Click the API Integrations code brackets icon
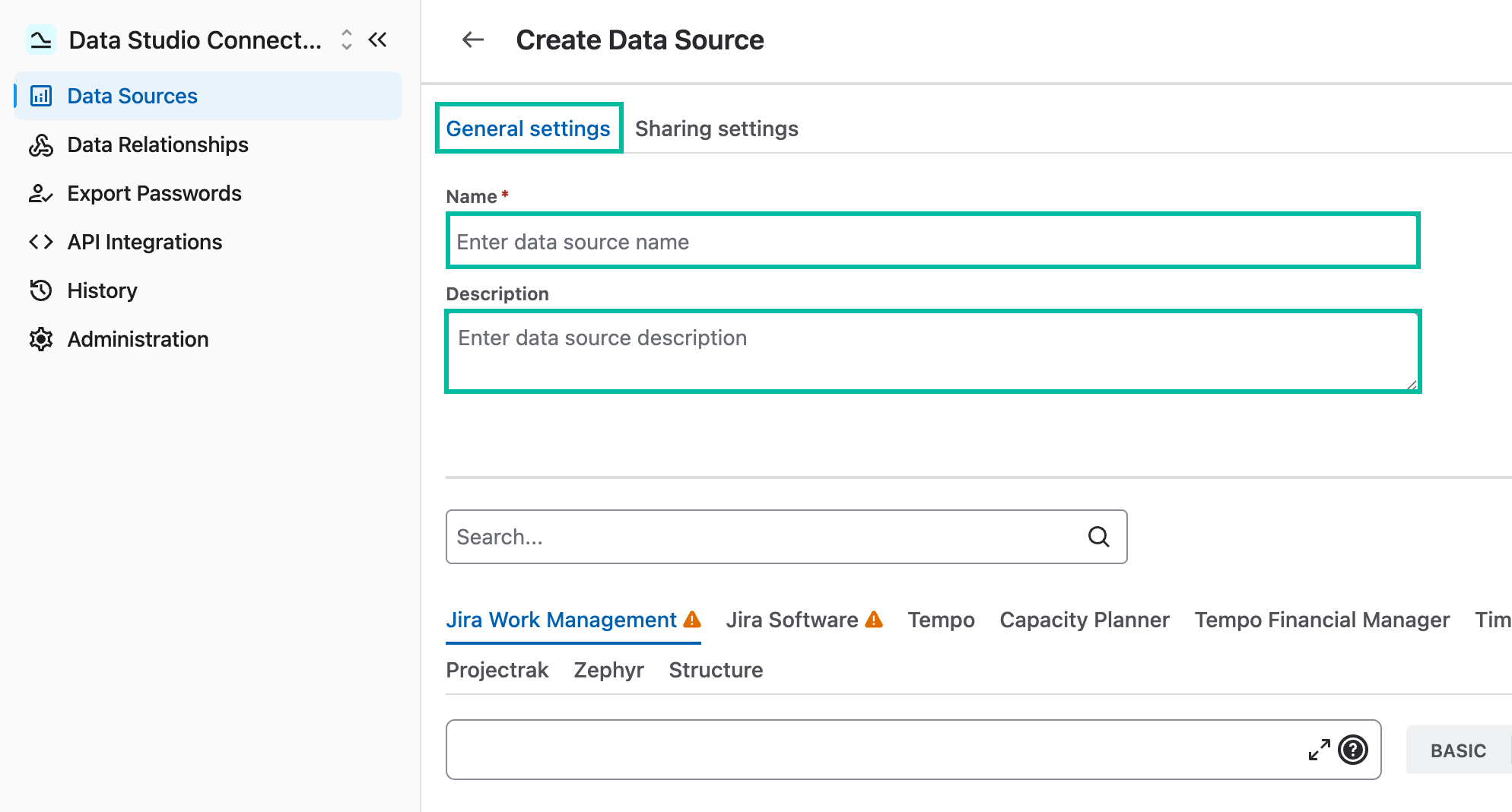Image resolution: width=1512 pixels, height=812 pixels. tap(41, 242)
